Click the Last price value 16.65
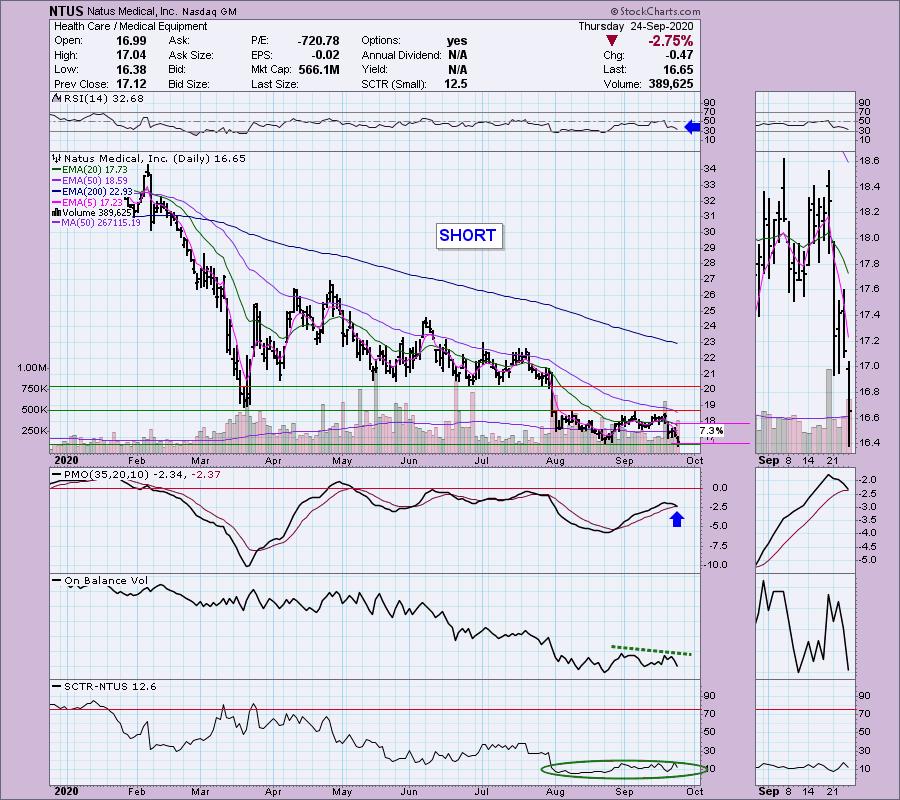This screenshot has width=900, height=800. pyautogui.click(x=678, y=69)
